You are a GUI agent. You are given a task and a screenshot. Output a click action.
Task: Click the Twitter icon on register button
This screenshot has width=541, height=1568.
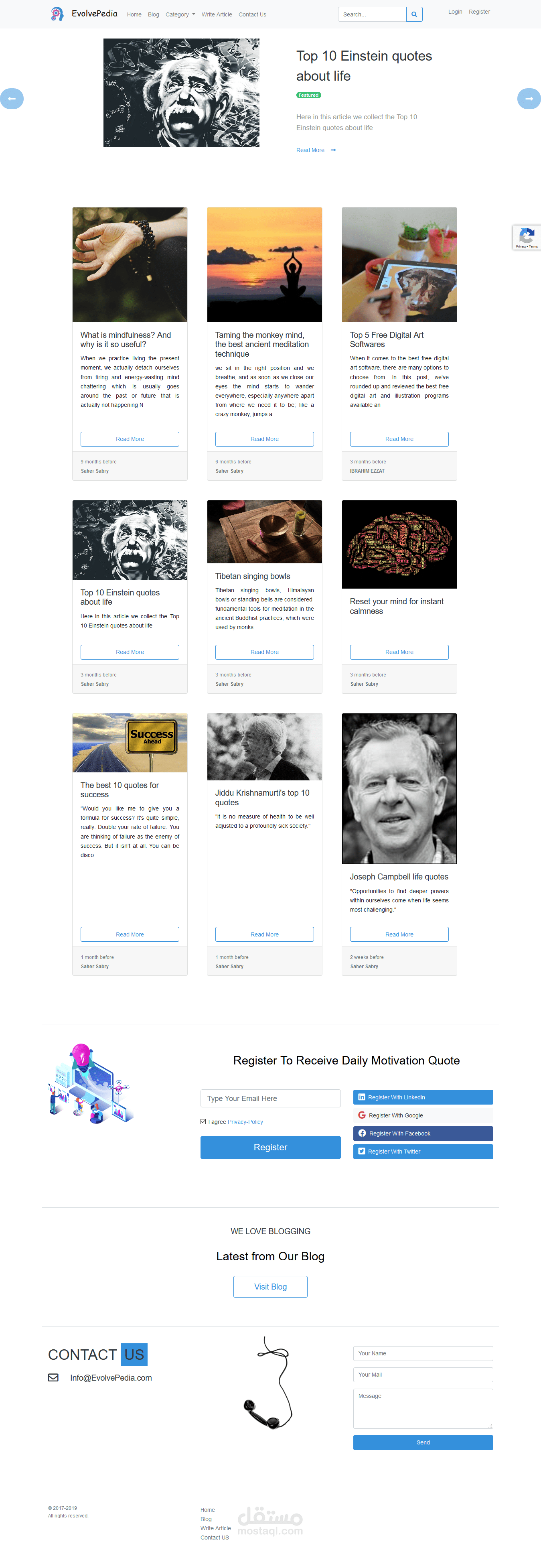pos(361,1151)
